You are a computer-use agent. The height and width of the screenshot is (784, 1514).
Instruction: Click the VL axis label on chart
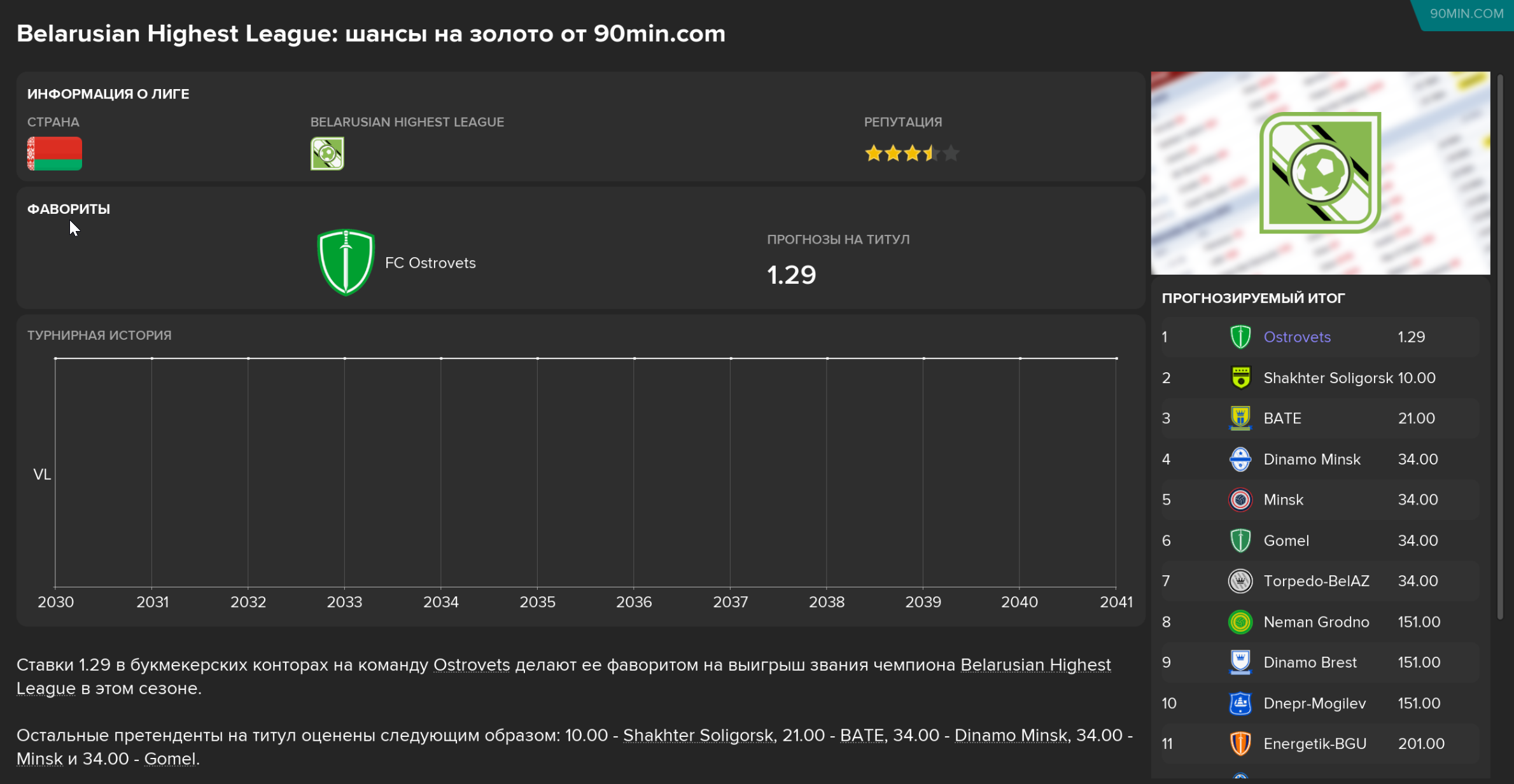42,475
